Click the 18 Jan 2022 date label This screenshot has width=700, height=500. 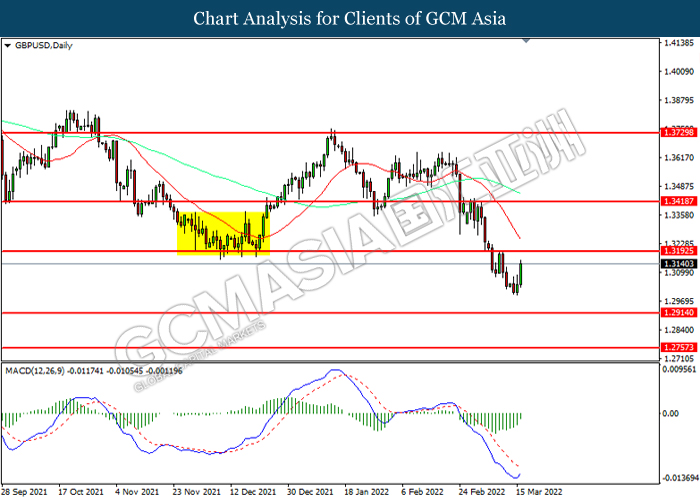(x=367, y=492)
